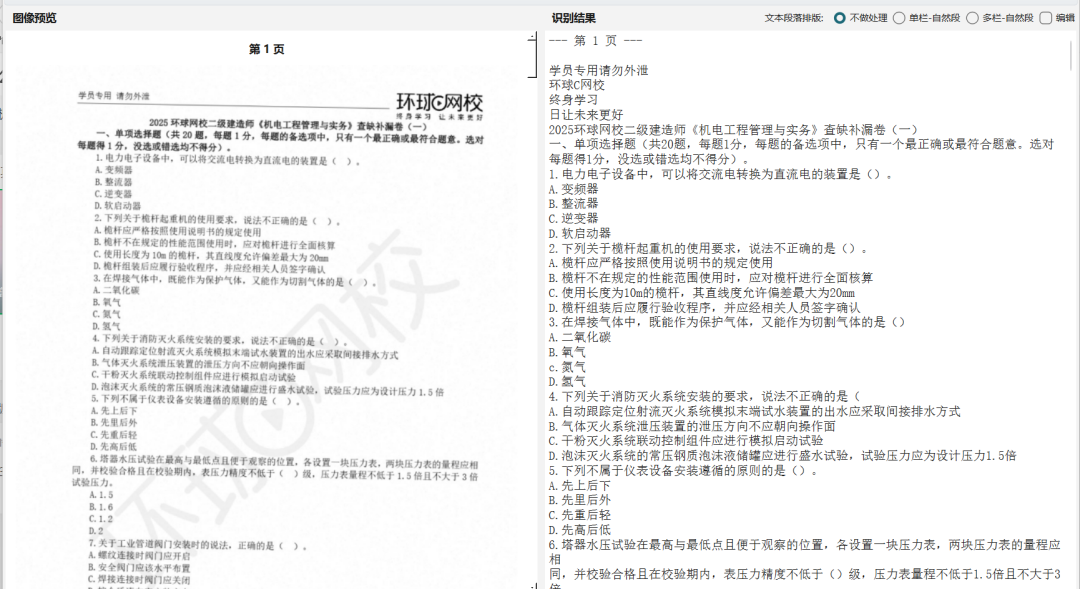Click 学员专用请勿外泄 in recognition results
Screen dimensions: 1080x589
click(599, 70)
